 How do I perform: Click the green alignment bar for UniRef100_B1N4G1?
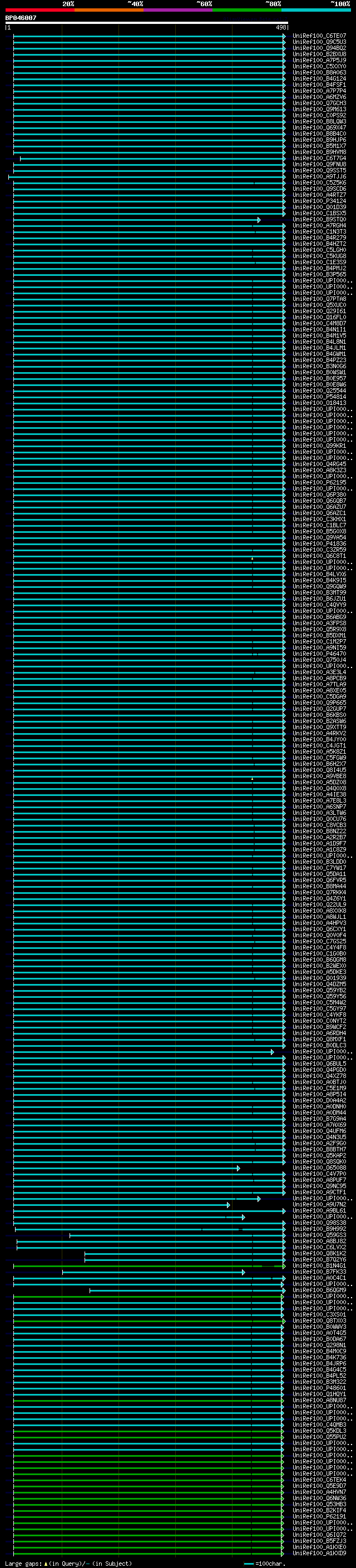tap(149, 1266)
